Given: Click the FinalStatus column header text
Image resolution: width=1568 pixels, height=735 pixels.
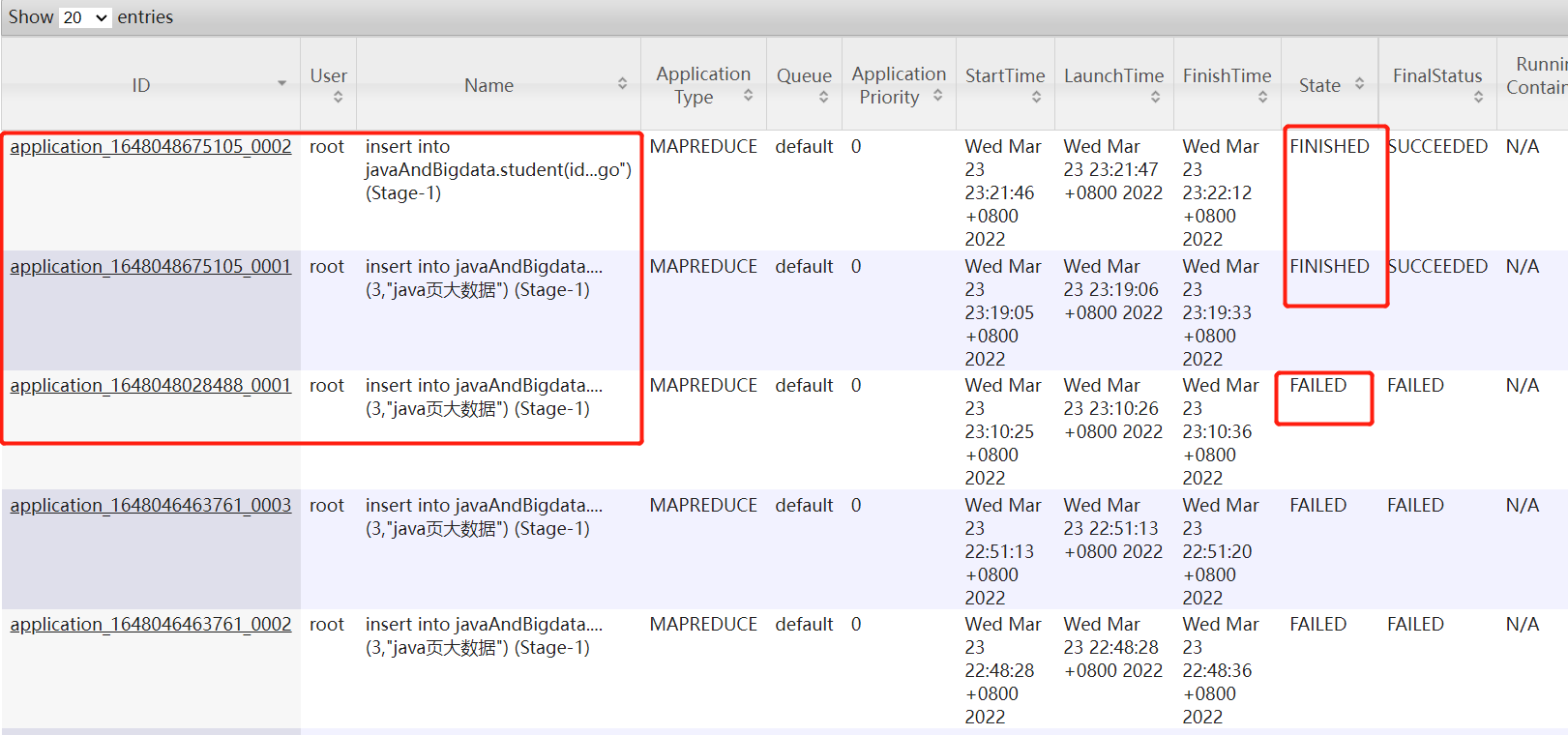Looking at the screenshot, I should [1437, 75].
